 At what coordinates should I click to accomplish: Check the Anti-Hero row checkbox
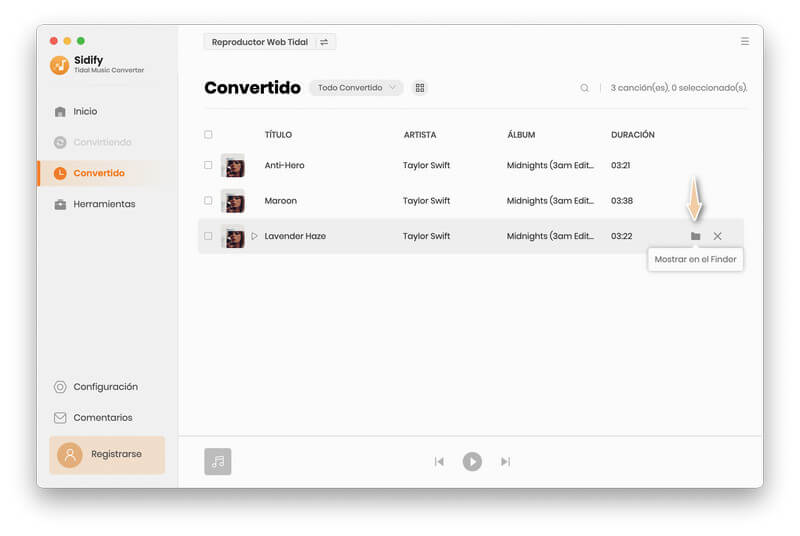pos(208,165)
